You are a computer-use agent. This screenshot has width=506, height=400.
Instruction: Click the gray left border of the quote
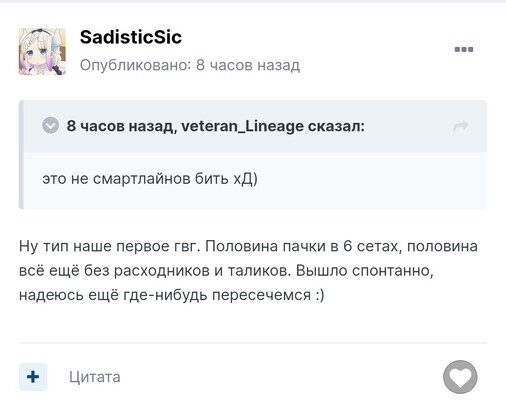coord(21,155)
